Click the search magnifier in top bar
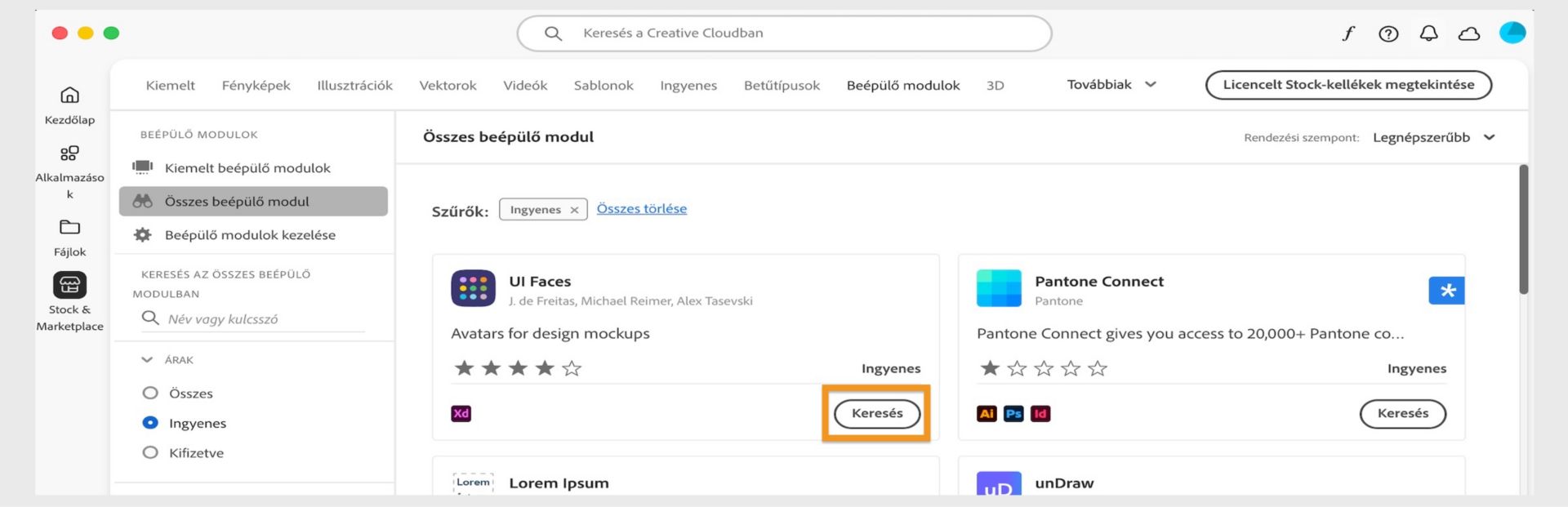 coord(553,33)
